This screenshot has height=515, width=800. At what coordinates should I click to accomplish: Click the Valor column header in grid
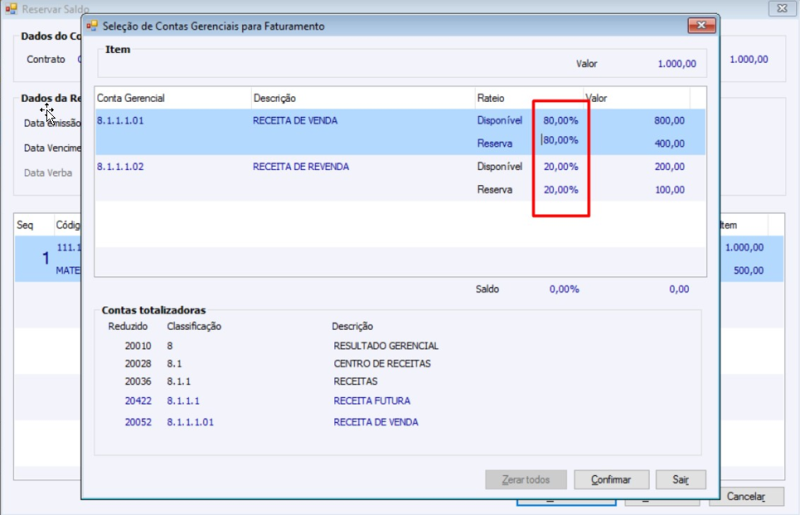click(x=637, y=98)
